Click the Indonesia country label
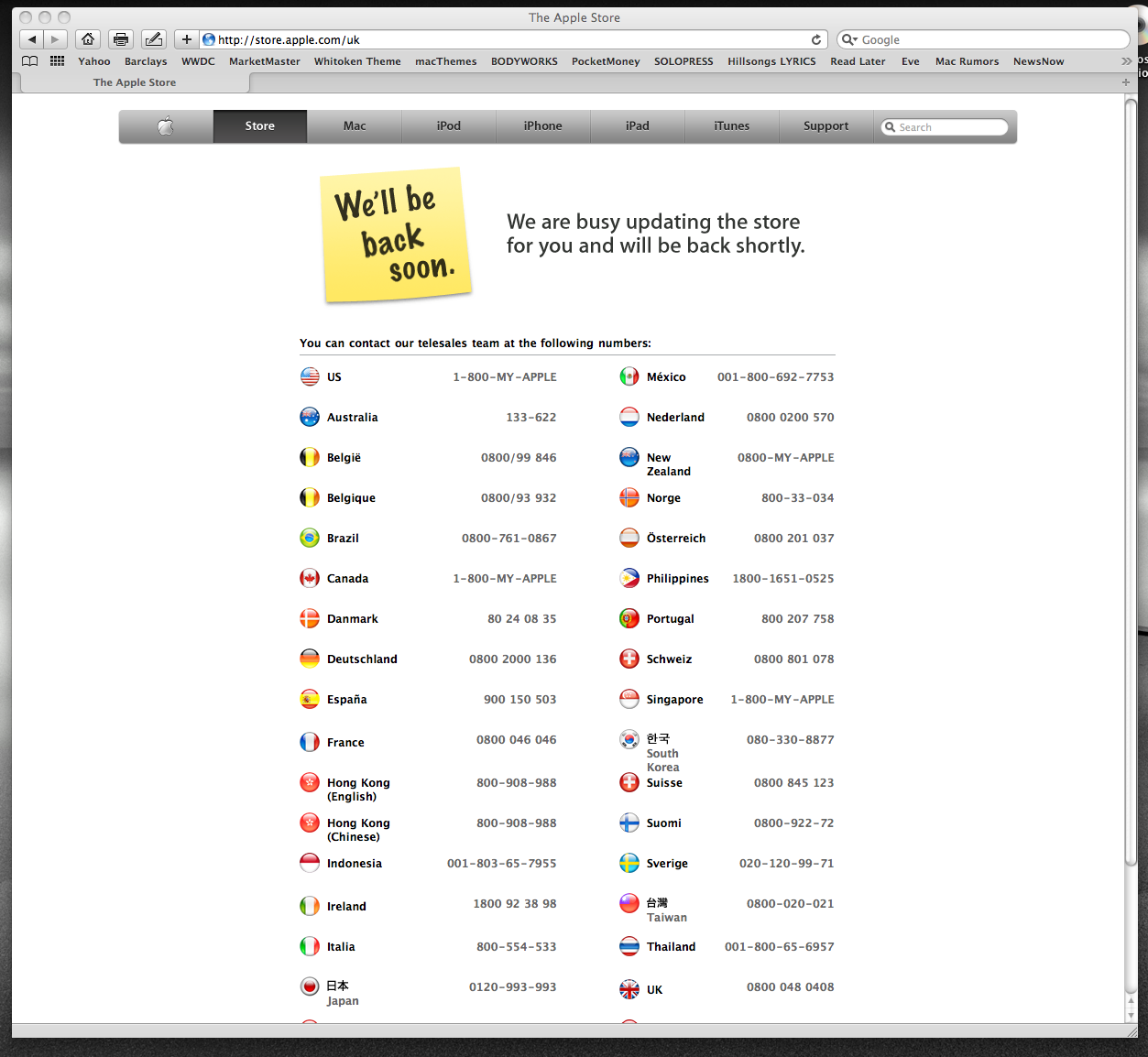1148x1057 pixels. [355, 863]
